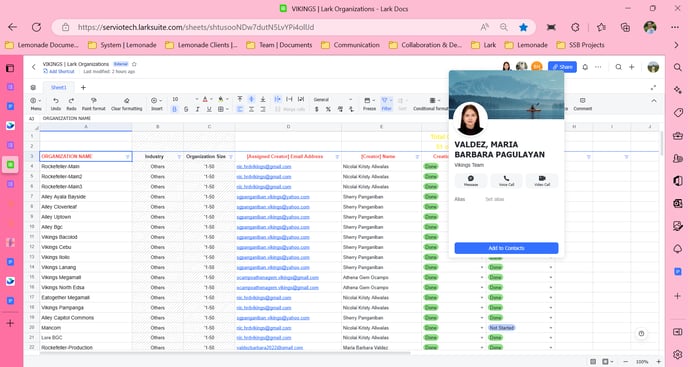Open the Industry column filter arrow
Screen dimensions: 688x367
click(179, 157)
